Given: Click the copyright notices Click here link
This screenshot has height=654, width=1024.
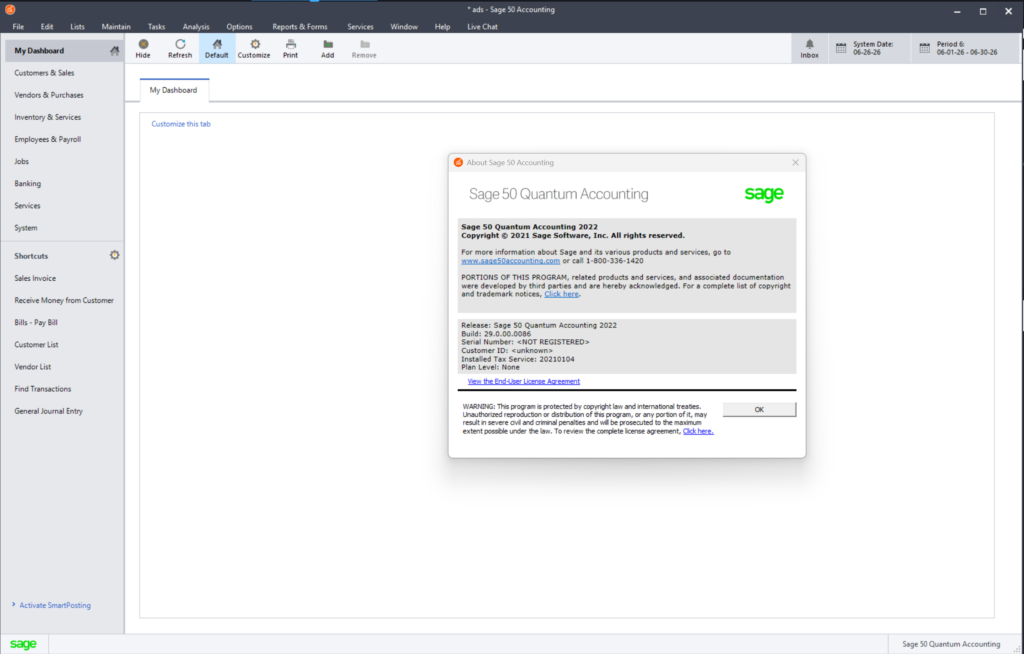Looking at the screenshot, I should click(562, 294).
